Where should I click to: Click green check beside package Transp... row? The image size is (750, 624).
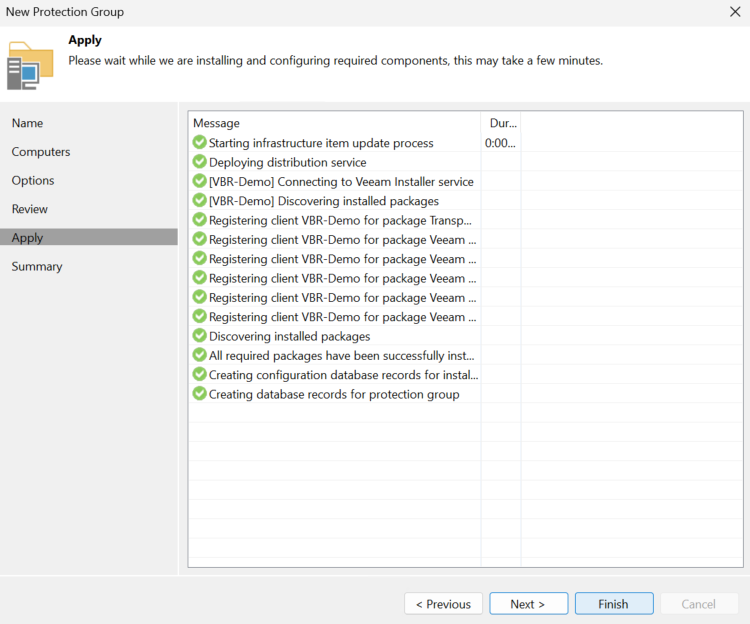pos(199,220)
